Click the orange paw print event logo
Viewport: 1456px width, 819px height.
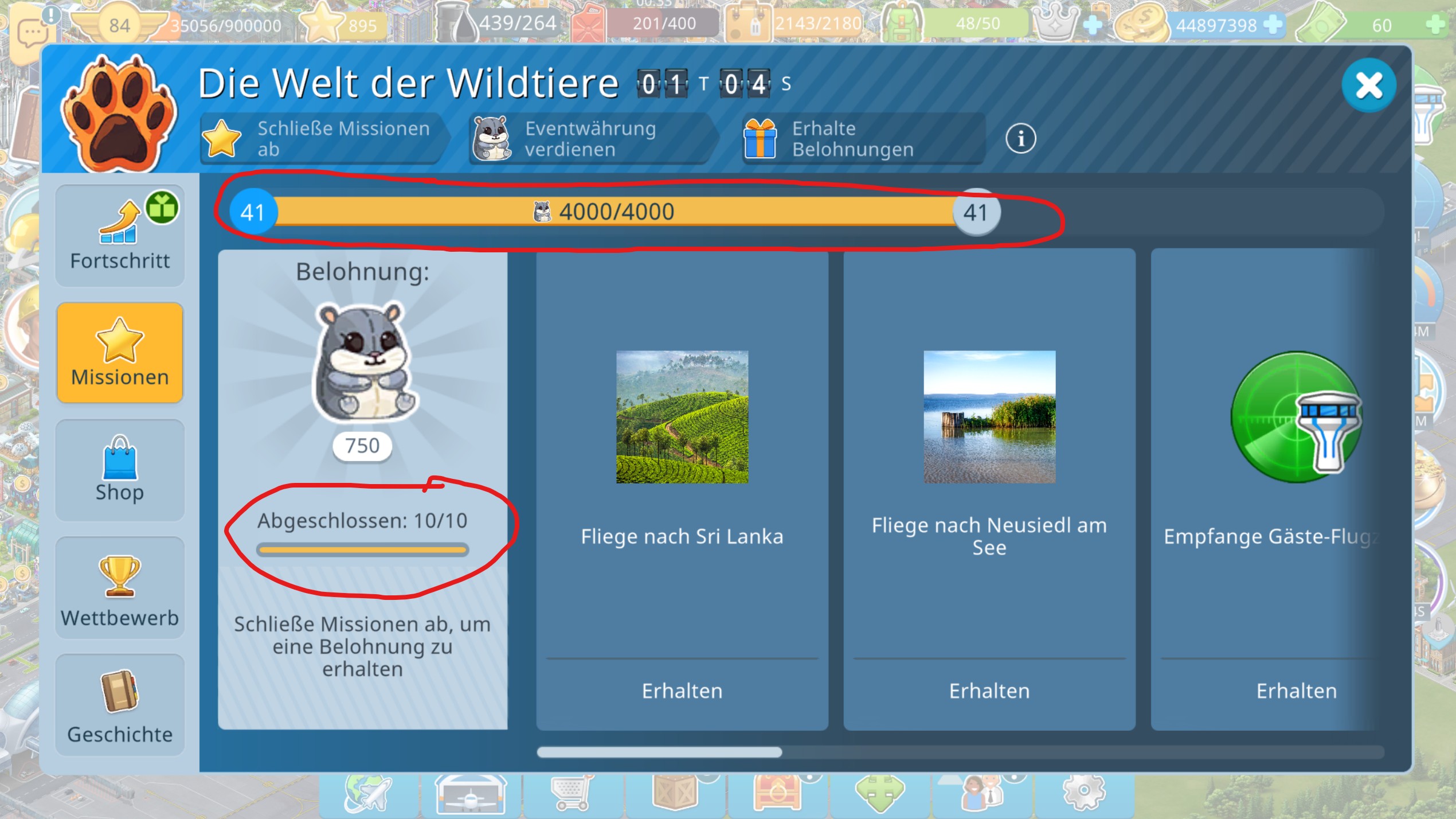119,114
